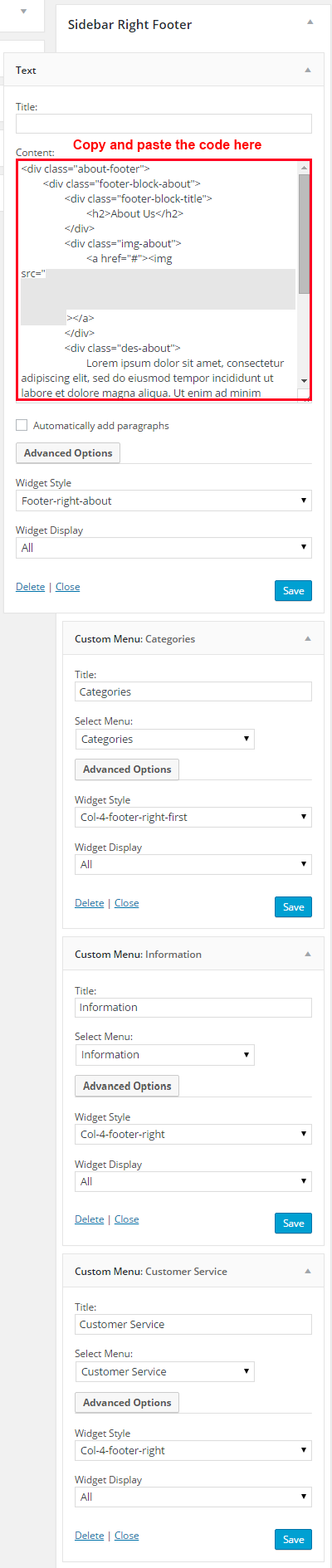Click the left panel collapse arrow at top
This screenshot has width=332, height=1568.
click(x=23, y=12)
